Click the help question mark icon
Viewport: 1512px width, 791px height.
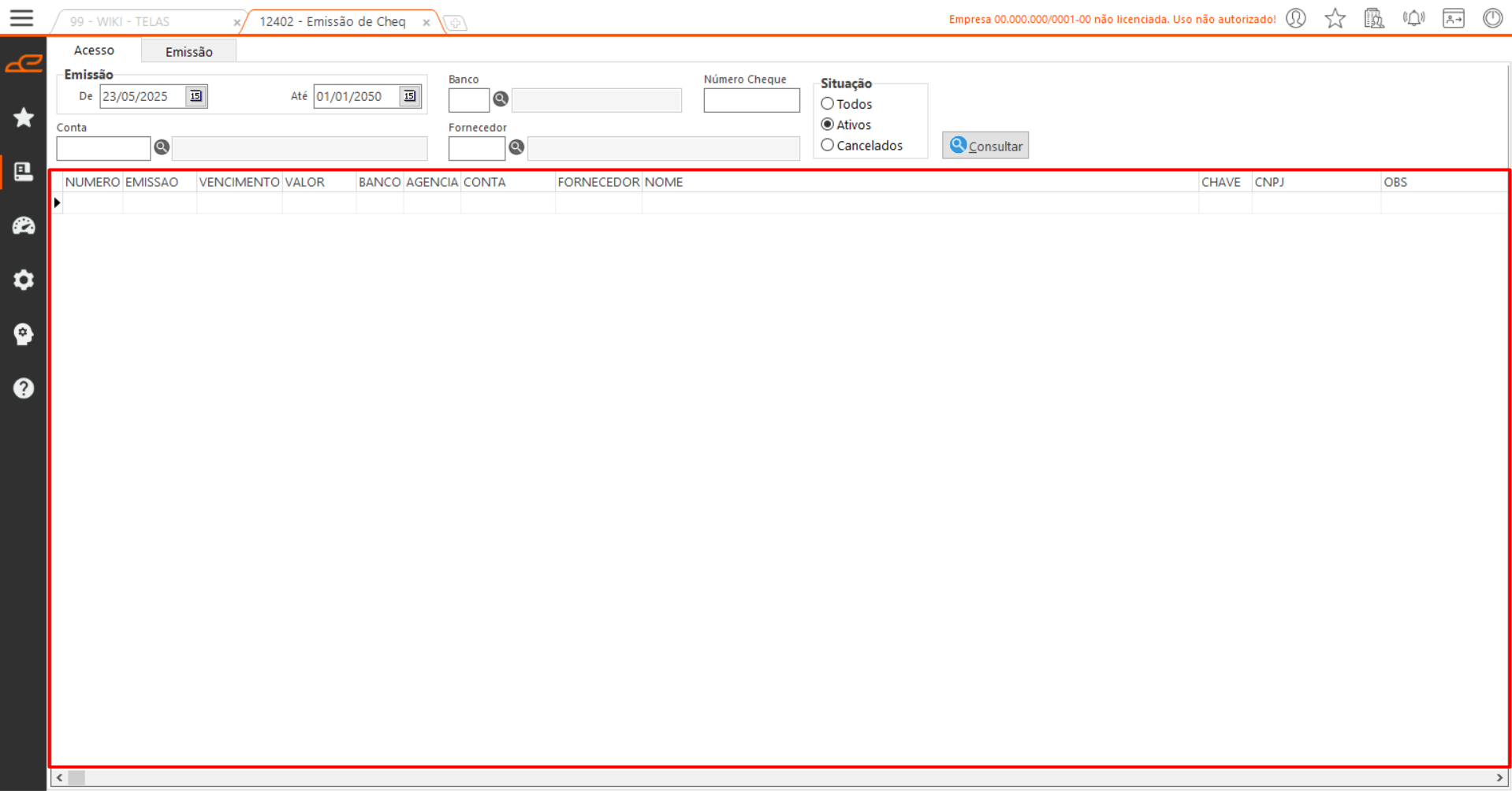(x=24, y=388)
